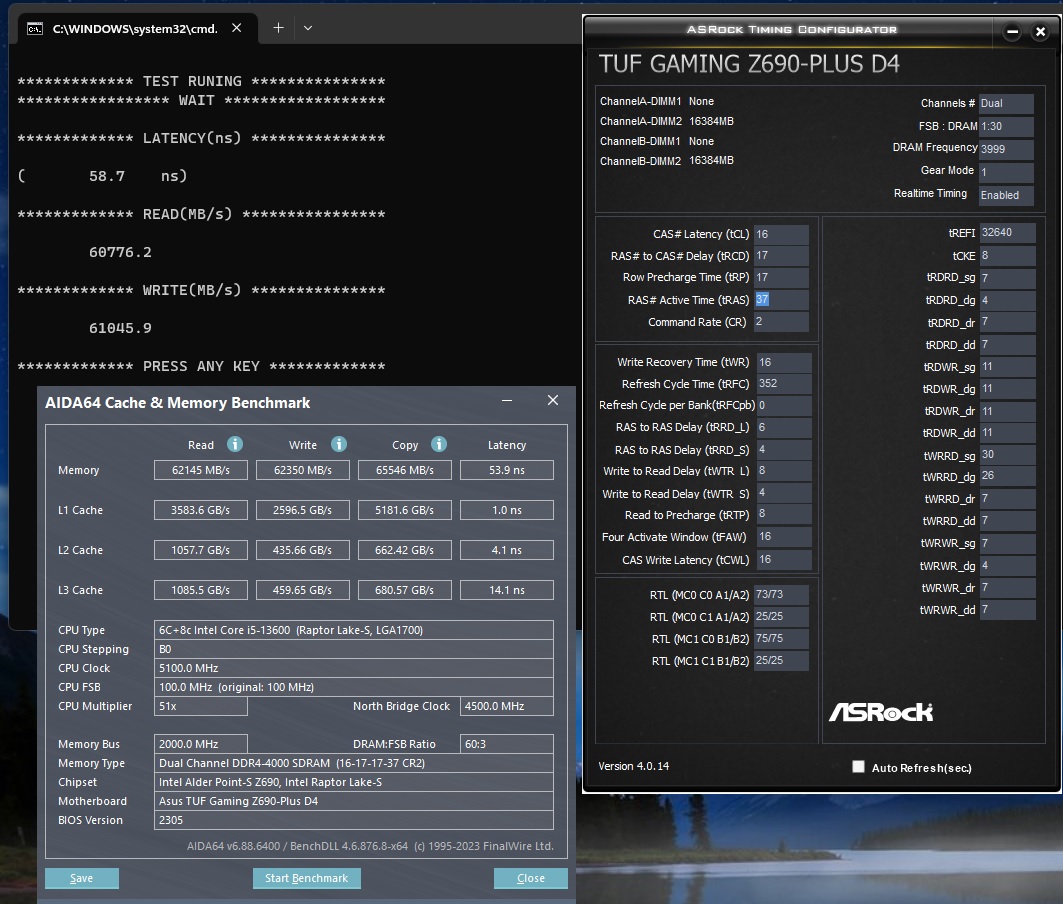The height and width of the screenshot is (904, 1063).
Task: Click L2 Cache Write 435.66 GB/s
Action: pyautogui.click(x=302, y=550)
